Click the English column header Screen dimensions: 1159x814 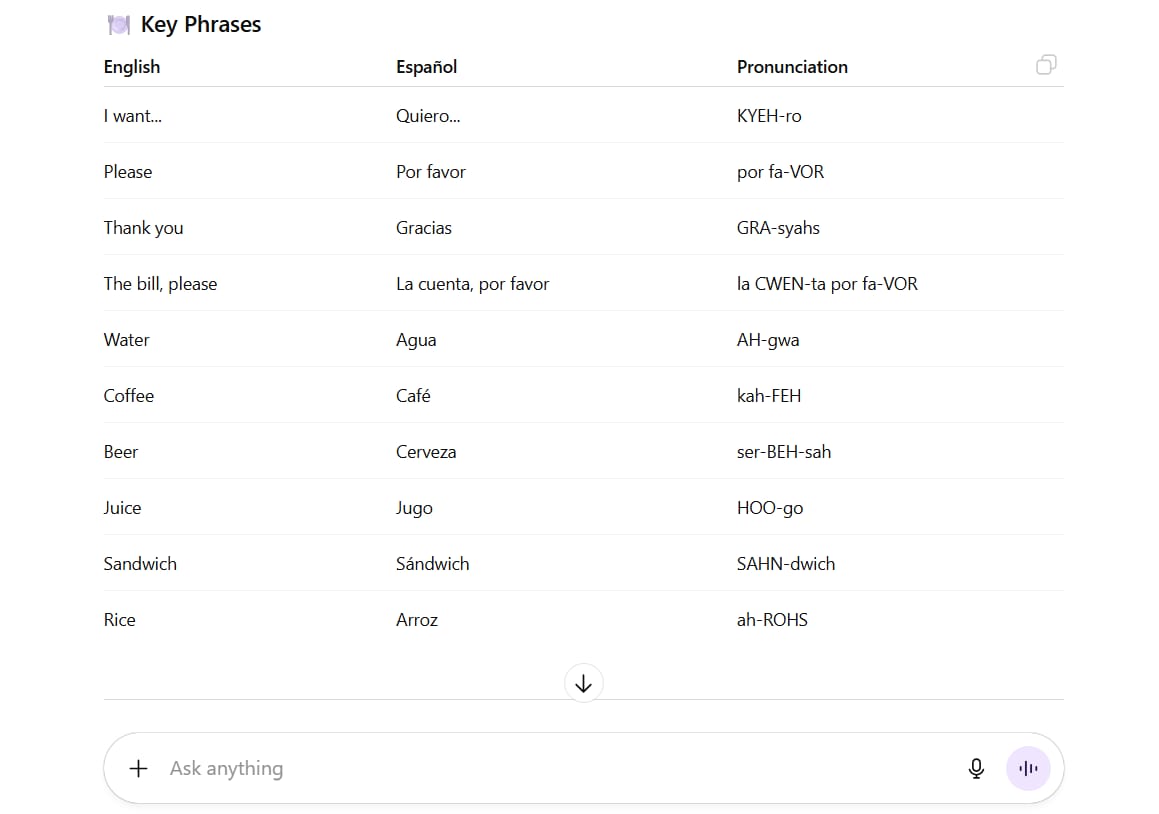click(x=132, y=67)
